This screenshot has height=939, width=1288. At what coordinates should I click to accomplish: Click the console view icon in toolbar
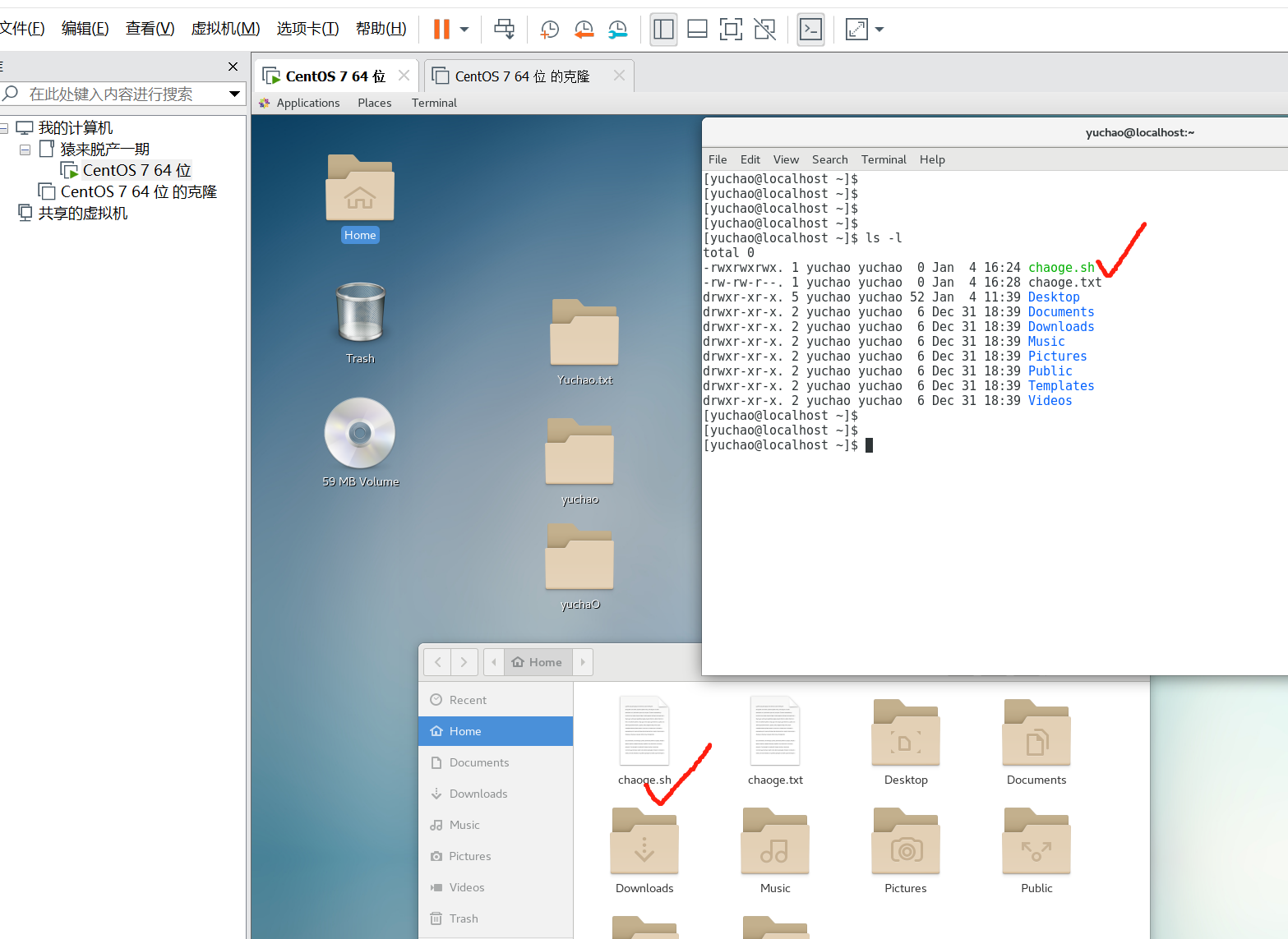810,30
